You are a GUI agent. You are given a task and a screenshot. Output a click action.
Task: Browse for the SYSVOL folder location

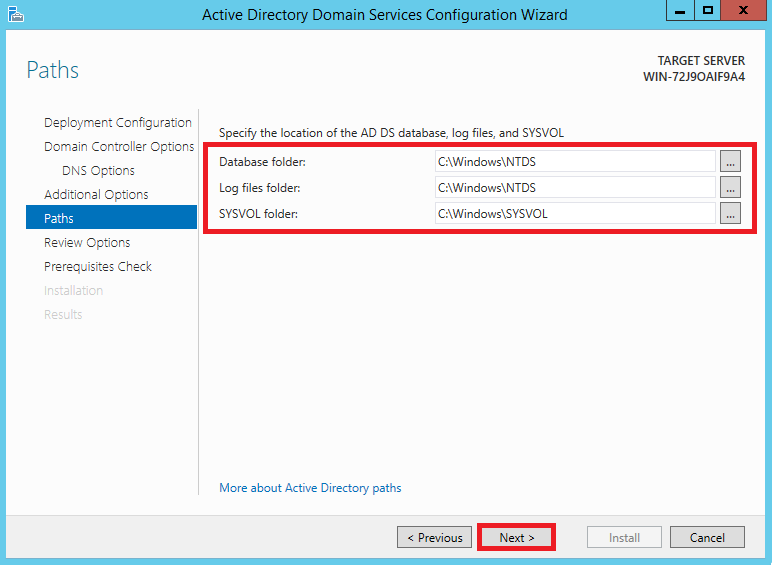730,214
